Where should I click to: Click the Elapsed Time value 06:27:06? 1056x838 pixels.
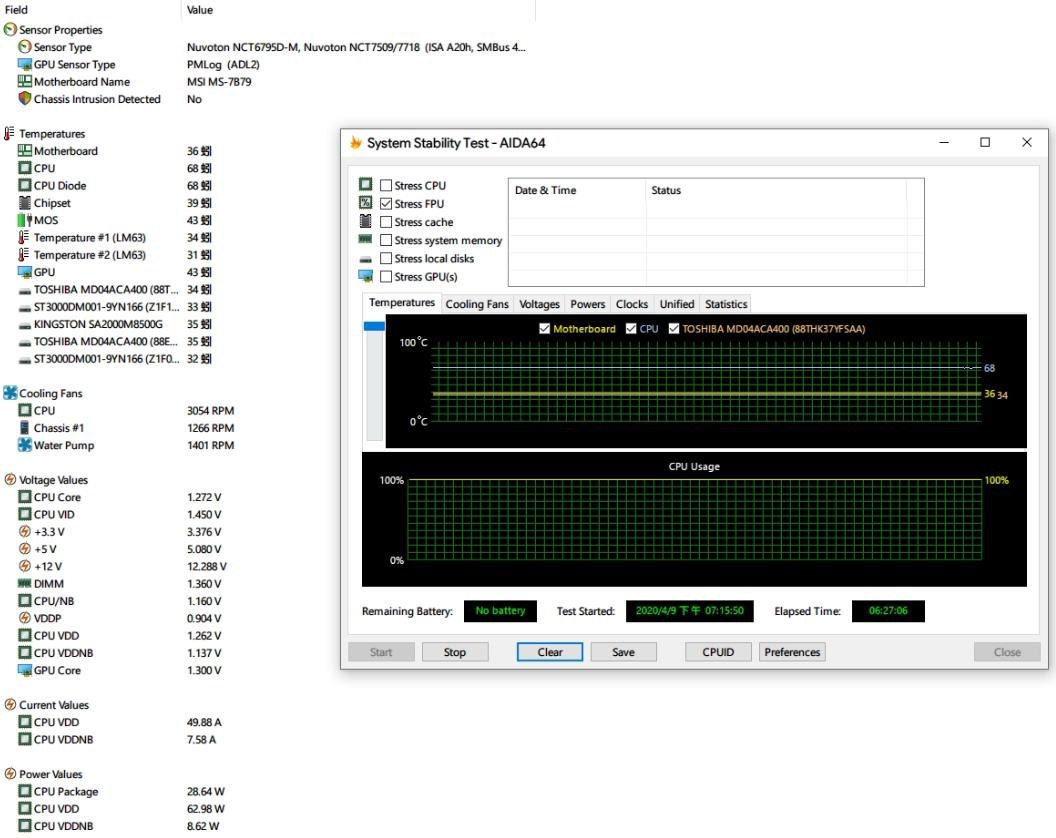tap(888, 611)
